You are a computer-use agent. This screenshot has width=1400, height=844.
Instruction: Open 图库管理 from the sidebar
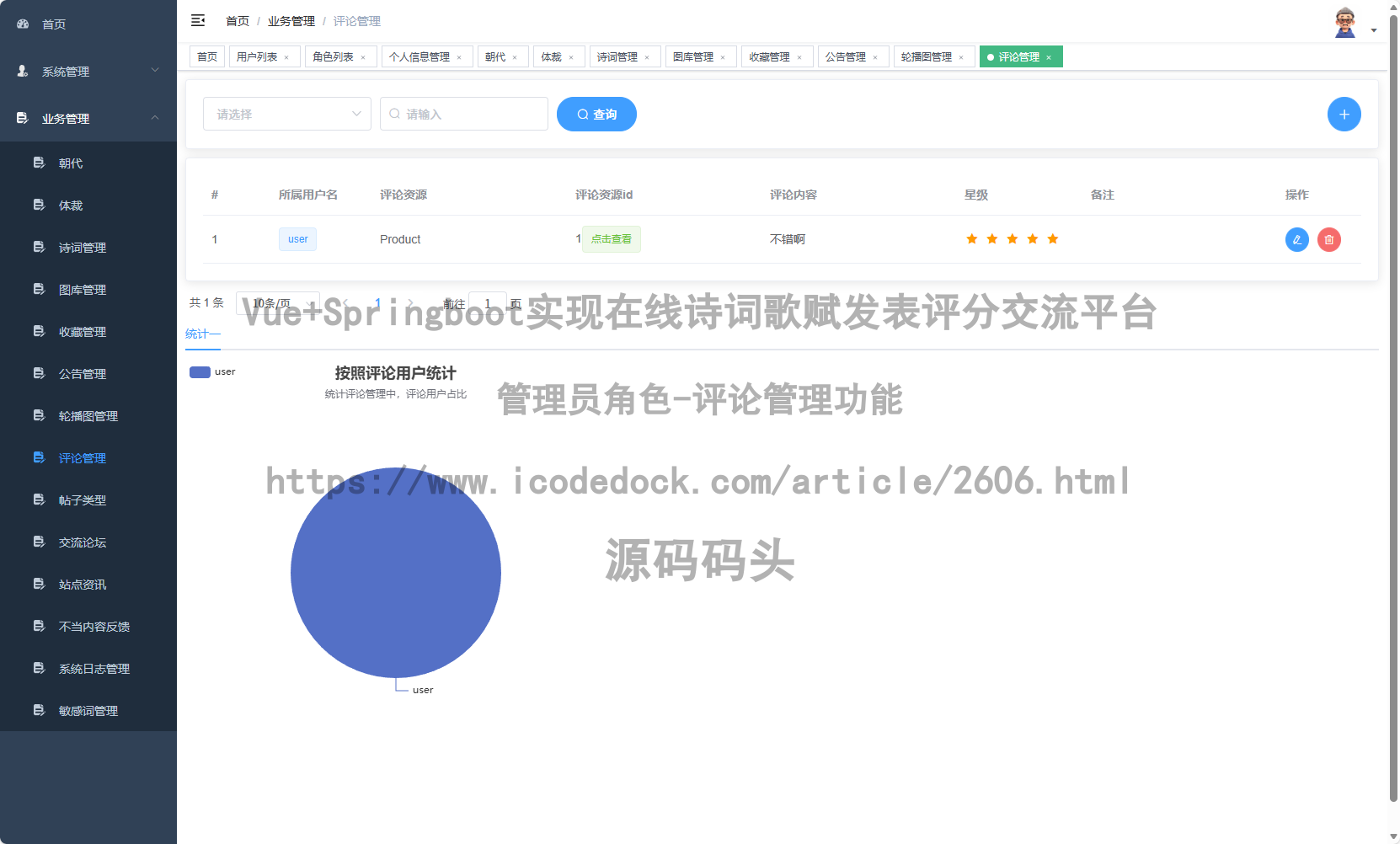(x=82, y=289)
